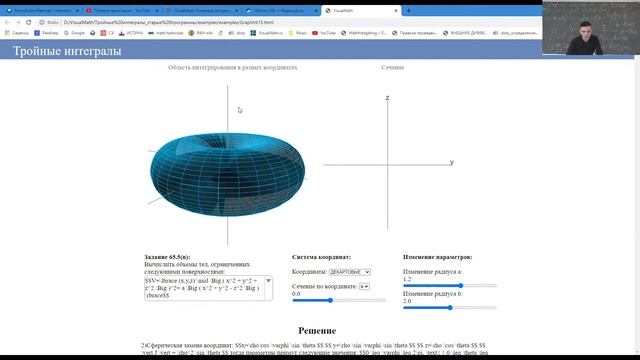640x360 pixels.
Task: Go back using browser back arrow
Action: [7, 22]
